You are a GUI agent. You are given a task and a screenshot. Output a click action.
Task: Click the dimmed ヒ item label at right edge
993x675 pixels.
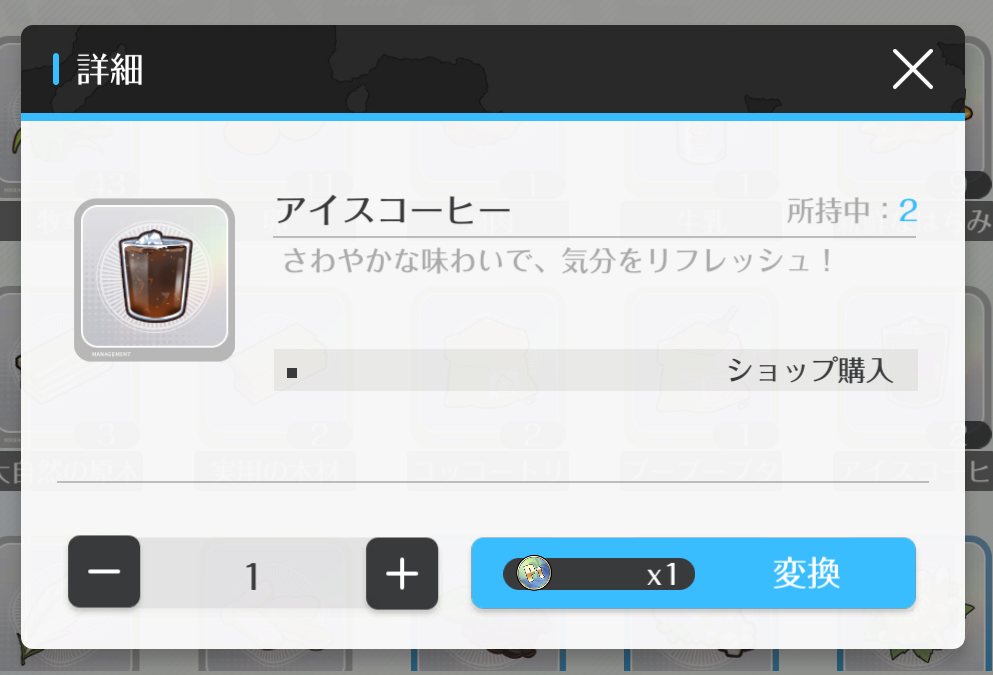click(x=980, y=471)
